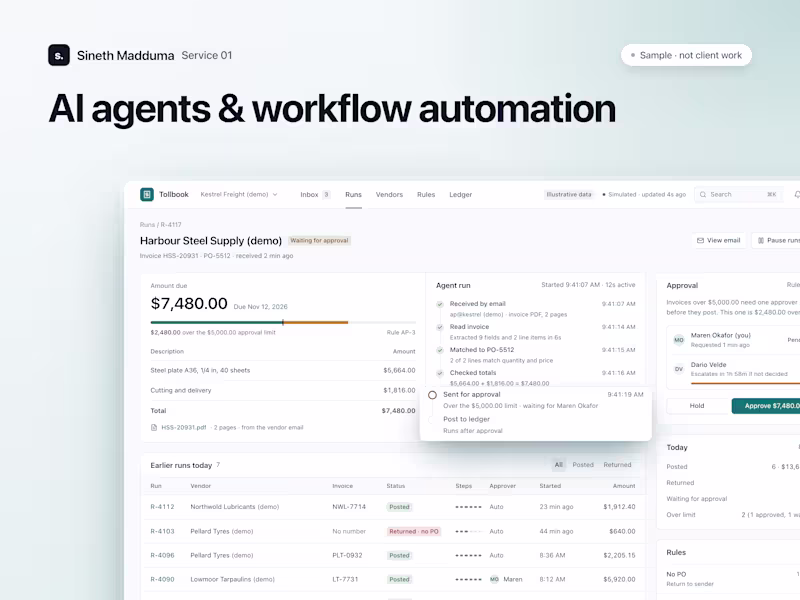Click the Vendor column header
Image resolution: width=800 pixels, height=600 pixels.
(201, 486)
